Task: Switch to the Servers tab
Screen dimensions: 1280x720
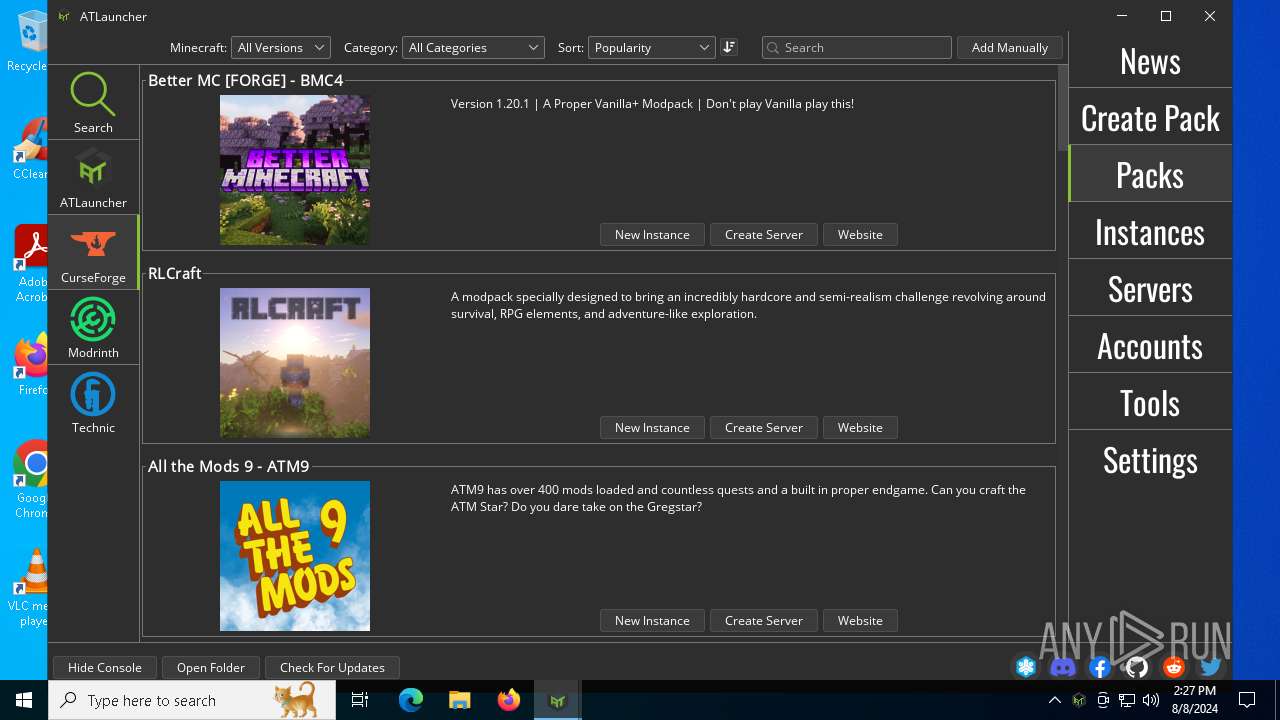Action: tap(1150, 289)
